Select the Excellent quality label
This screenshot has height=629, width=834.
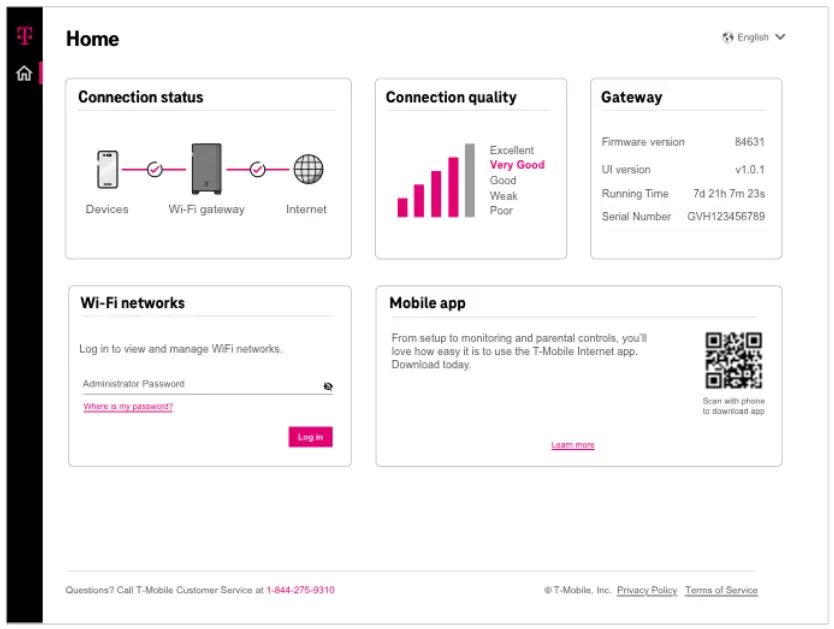point(512,150)
